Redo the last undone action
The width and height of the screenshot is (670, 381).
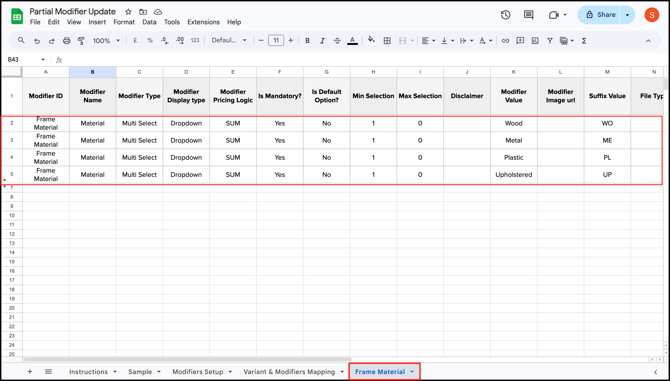tap(52, 41)
